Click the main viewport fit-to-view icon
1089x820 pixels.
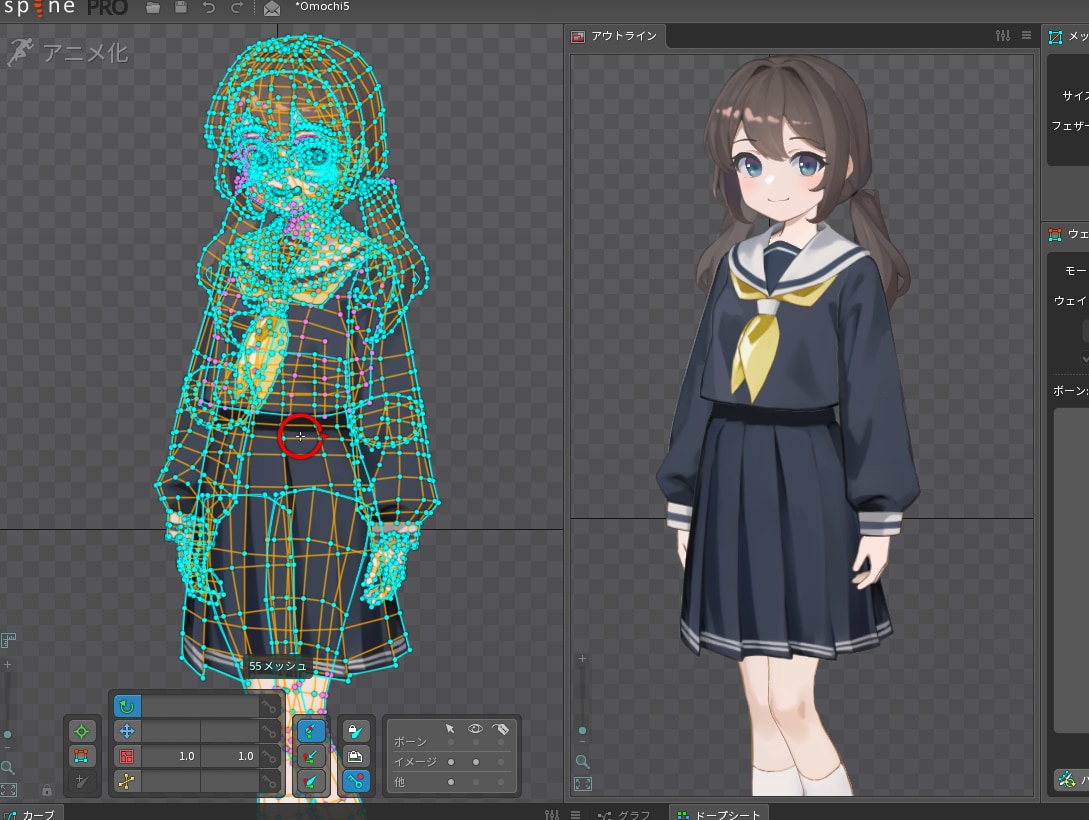(8, 789)
